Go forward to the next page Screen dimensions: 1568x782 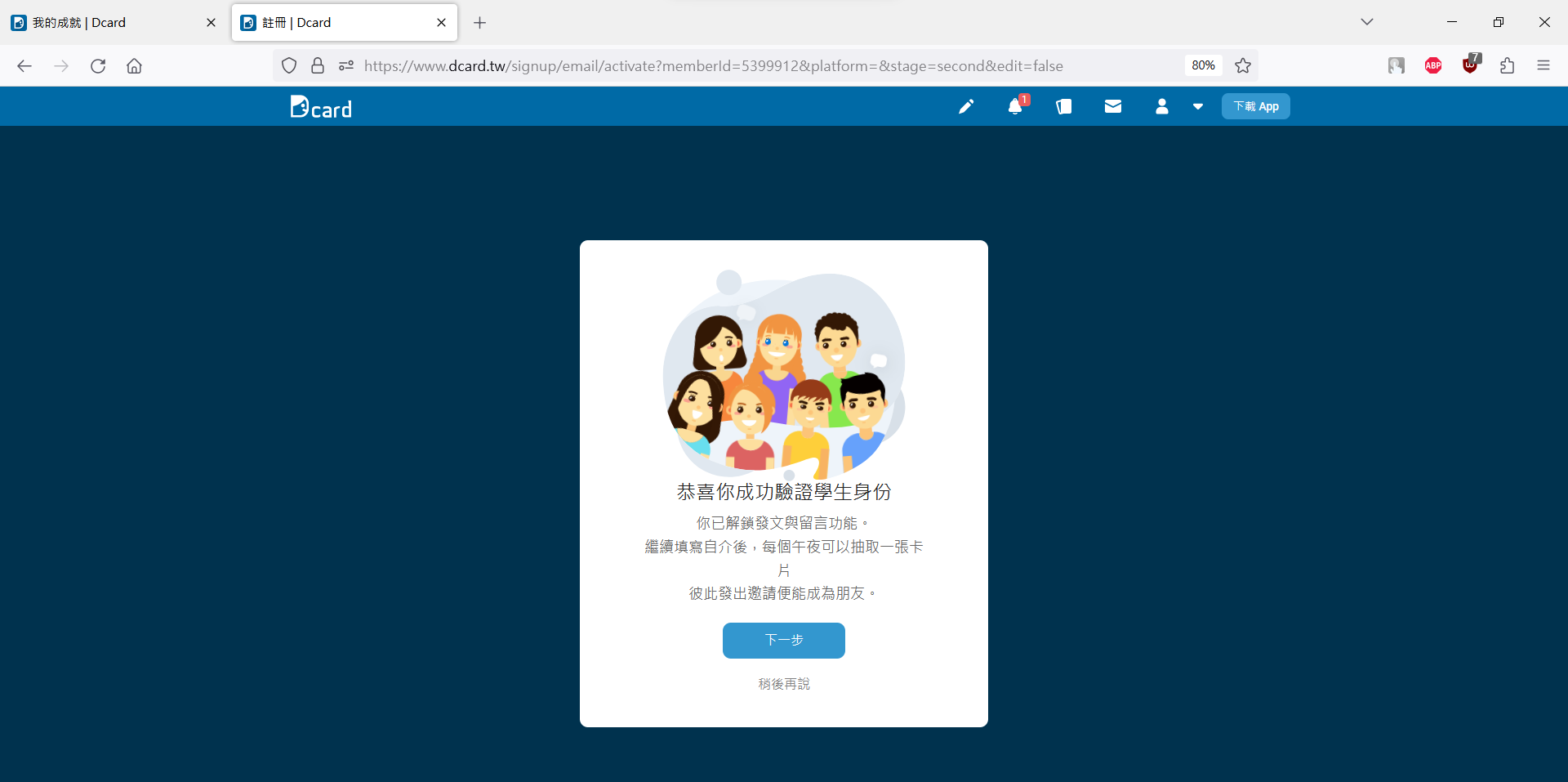coord(61,65)
